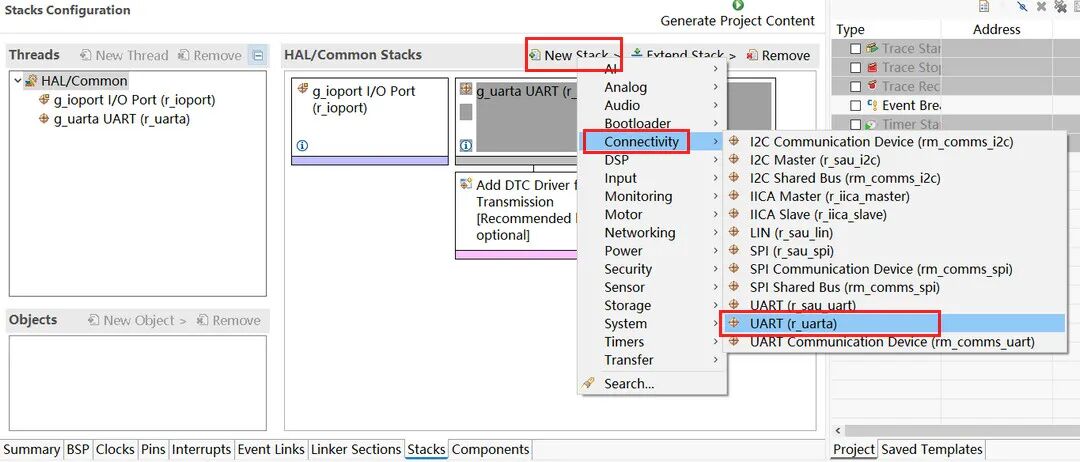Click the info icon in g_uarta block
Screen dimensions: 1080x462
[x=466, y=146]
